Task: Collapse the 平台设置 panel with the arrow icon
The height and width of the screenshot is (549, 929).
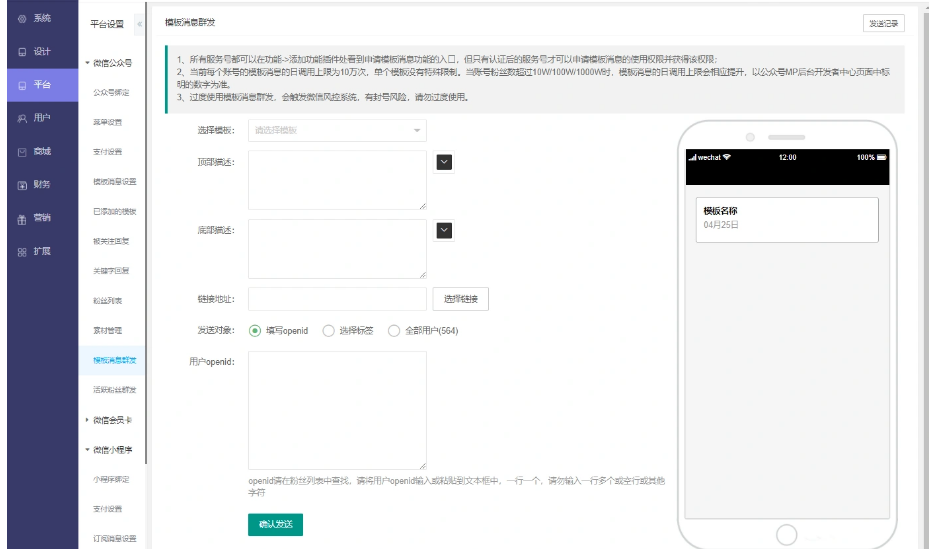Action: [138, 23]
